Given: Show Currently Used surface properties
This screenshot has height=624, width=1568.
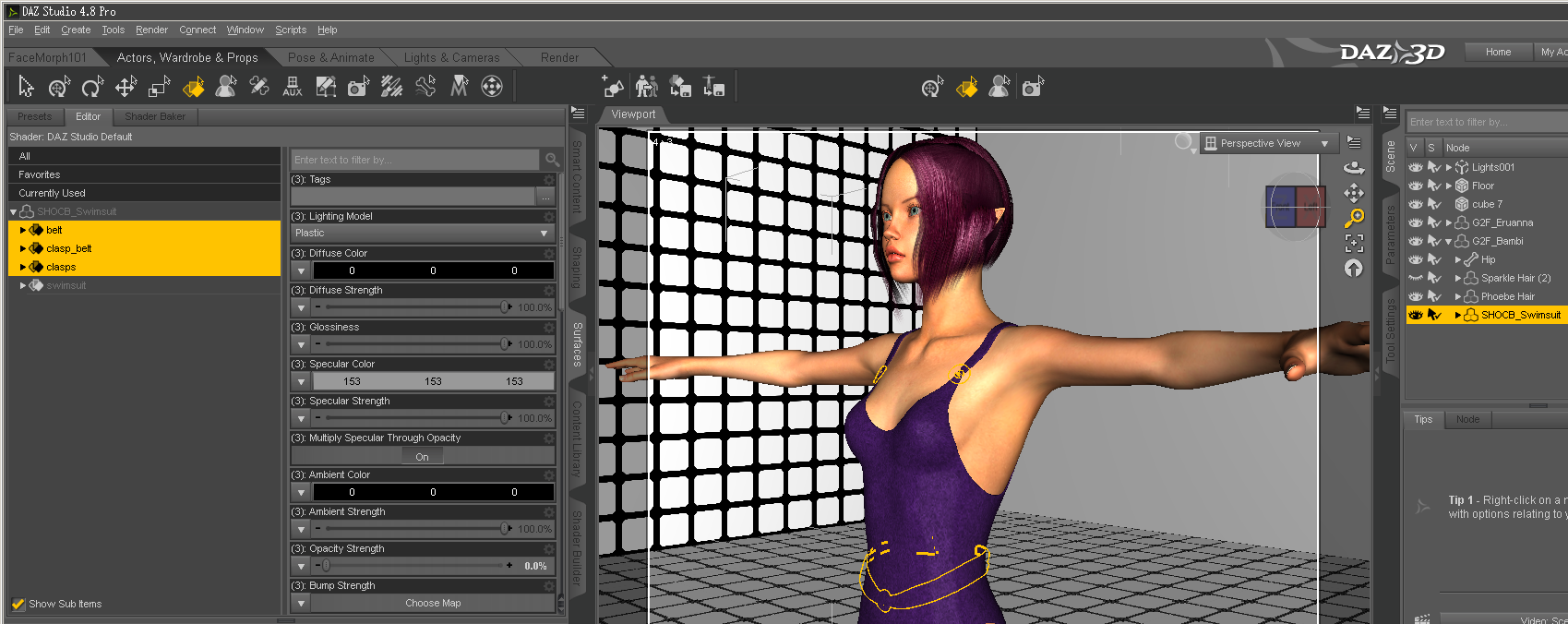Looking at the screenshot, I should coord(144,193).
